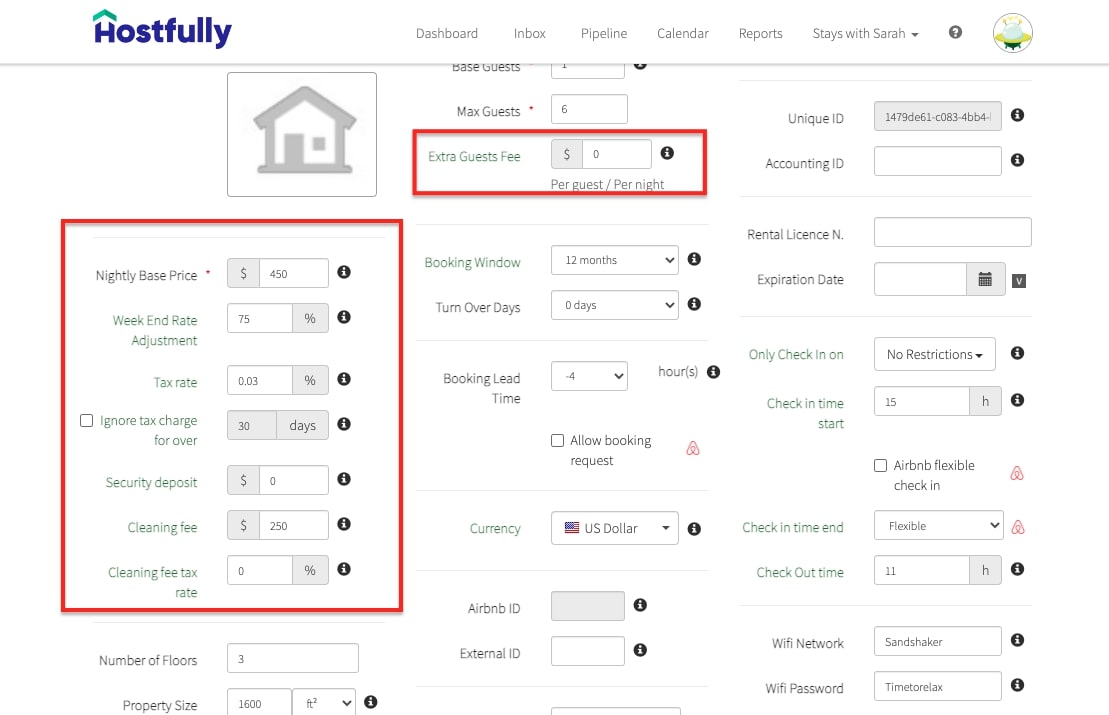1109x715 pixels.
Task: Open the help question mark in the navbar
Action: coord(955,32)
